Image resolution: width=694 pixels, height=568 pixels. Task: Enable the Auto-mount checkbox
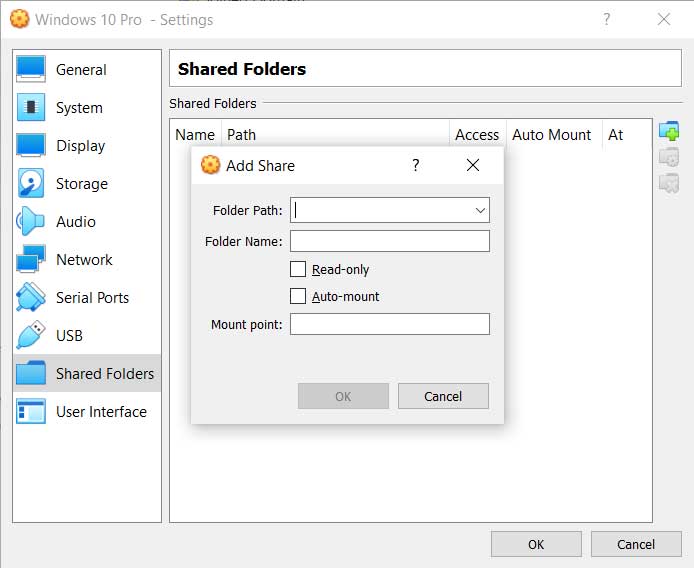tap(298, 296)
